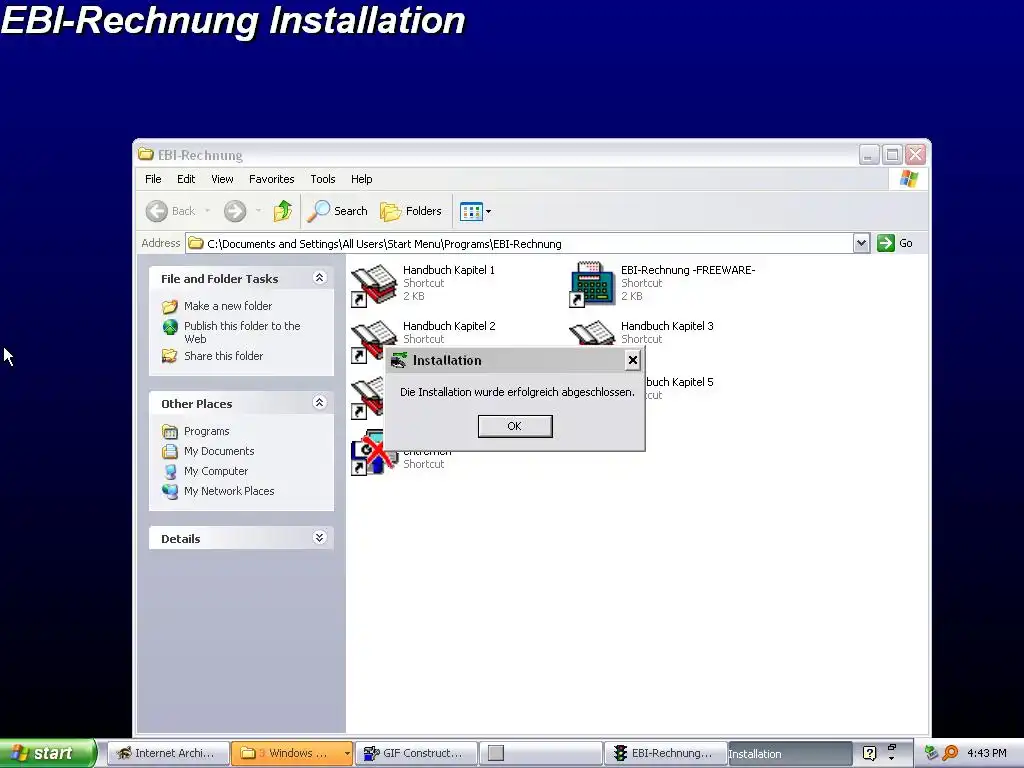Collapse the Other Places panel

[319, 403]
